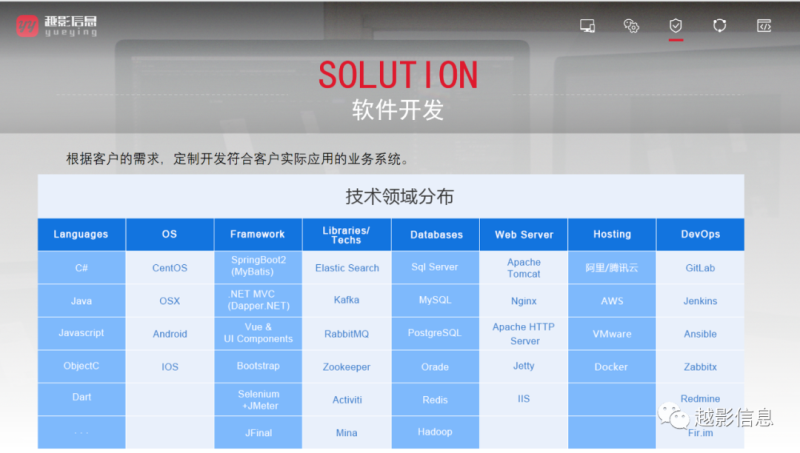
Task: Click the Languages column header
Action: [x=81, y=234]
